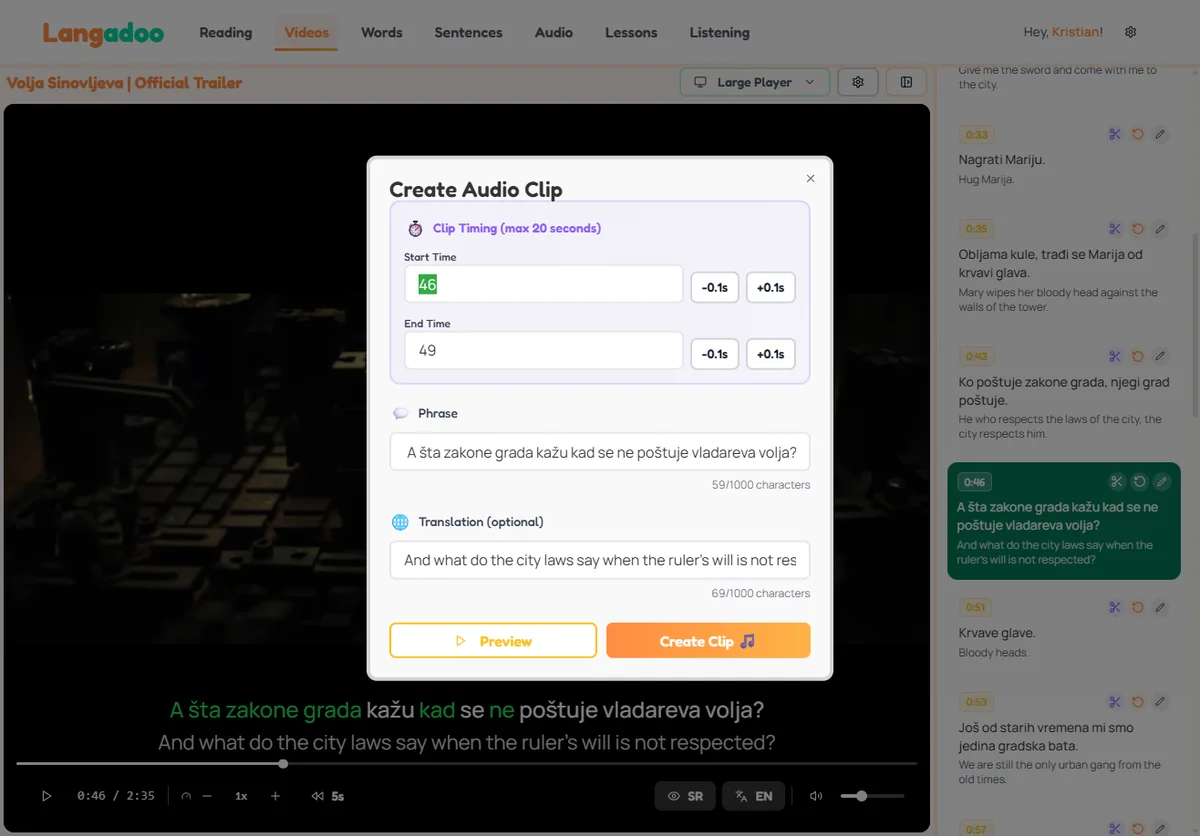Expand the Large Player dropdown
The width and height of the screenshot is (1200, 836).
coord(754,82)
